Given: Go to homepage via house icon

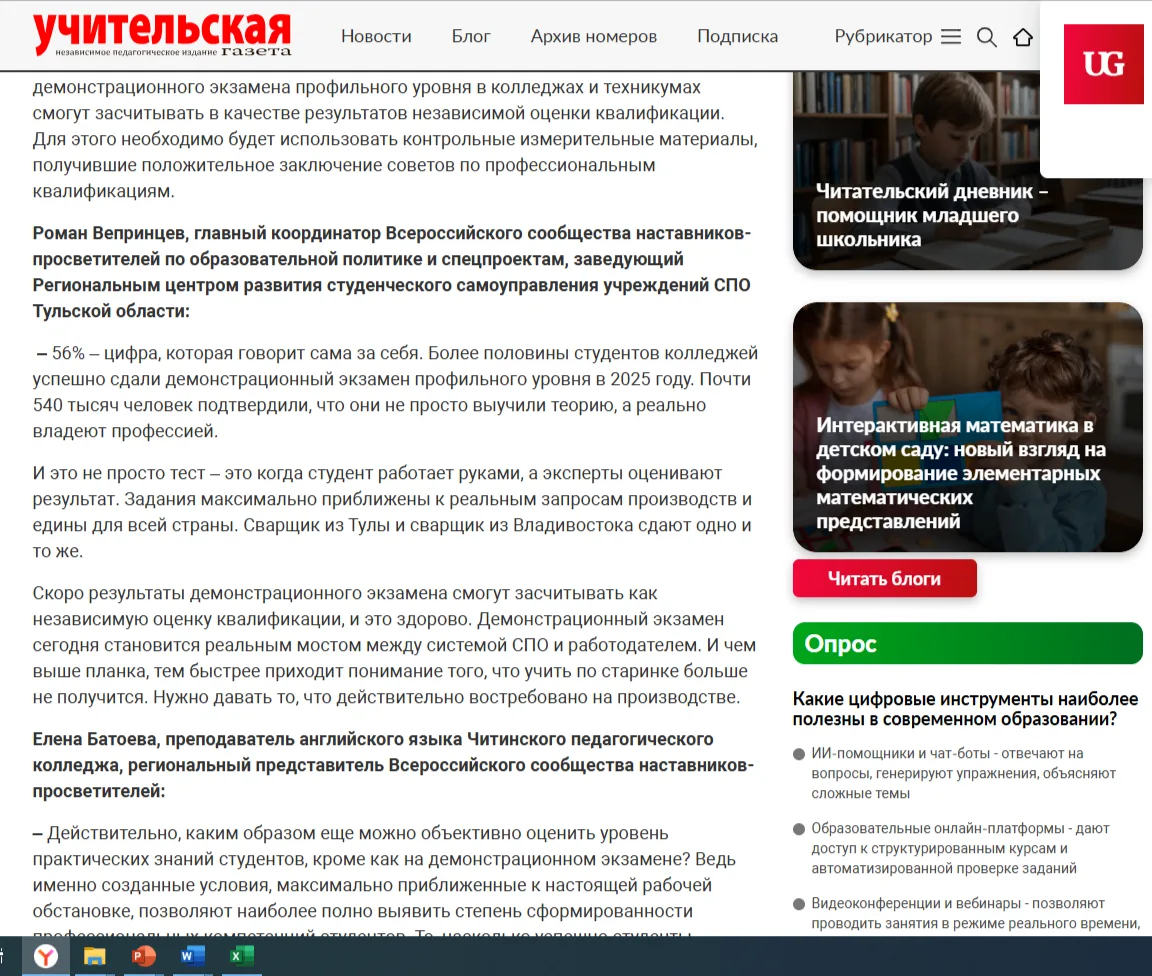Looking at the screenshot, I should pos(1022,37).
